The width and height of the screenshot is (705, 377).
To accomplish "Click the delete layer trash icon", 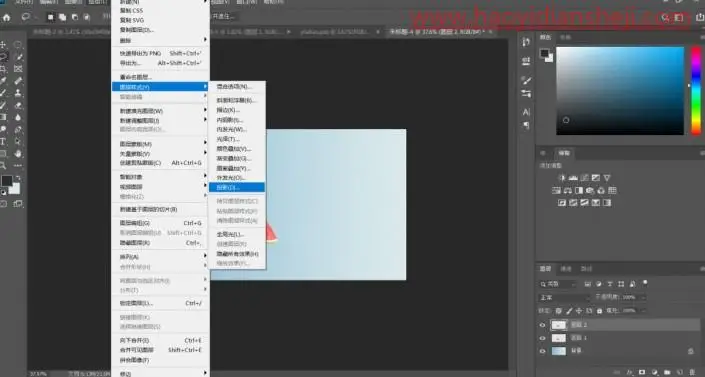I will 692,373.
